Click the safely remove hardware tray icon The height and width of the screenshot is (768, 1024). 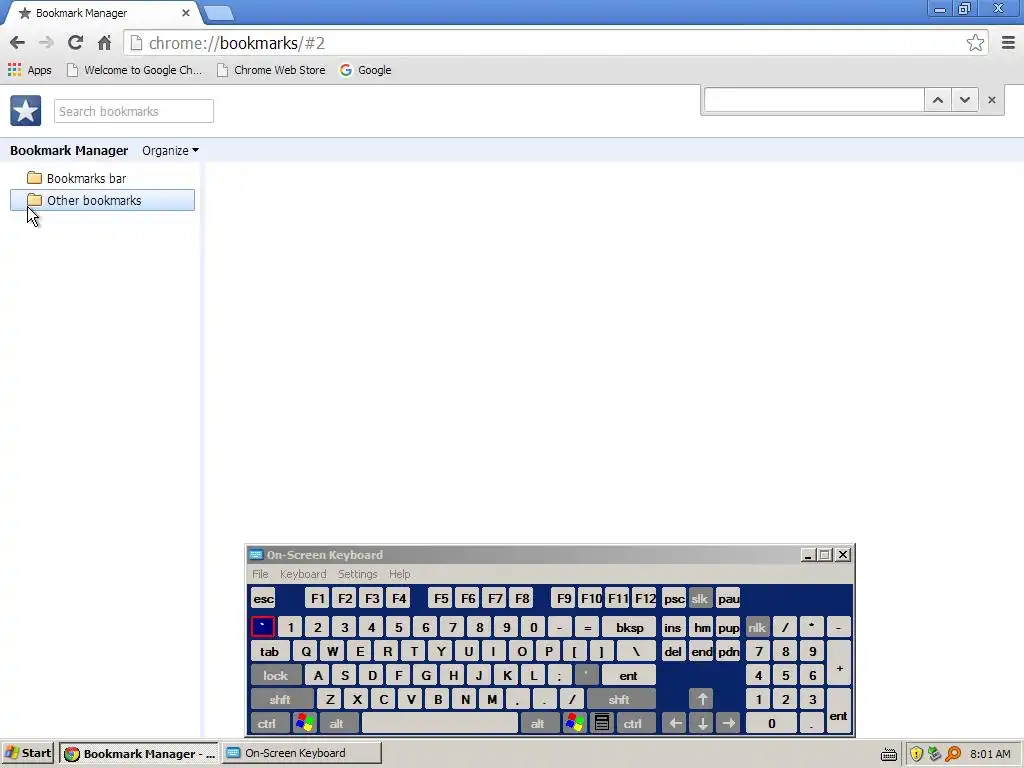[935, 754]
